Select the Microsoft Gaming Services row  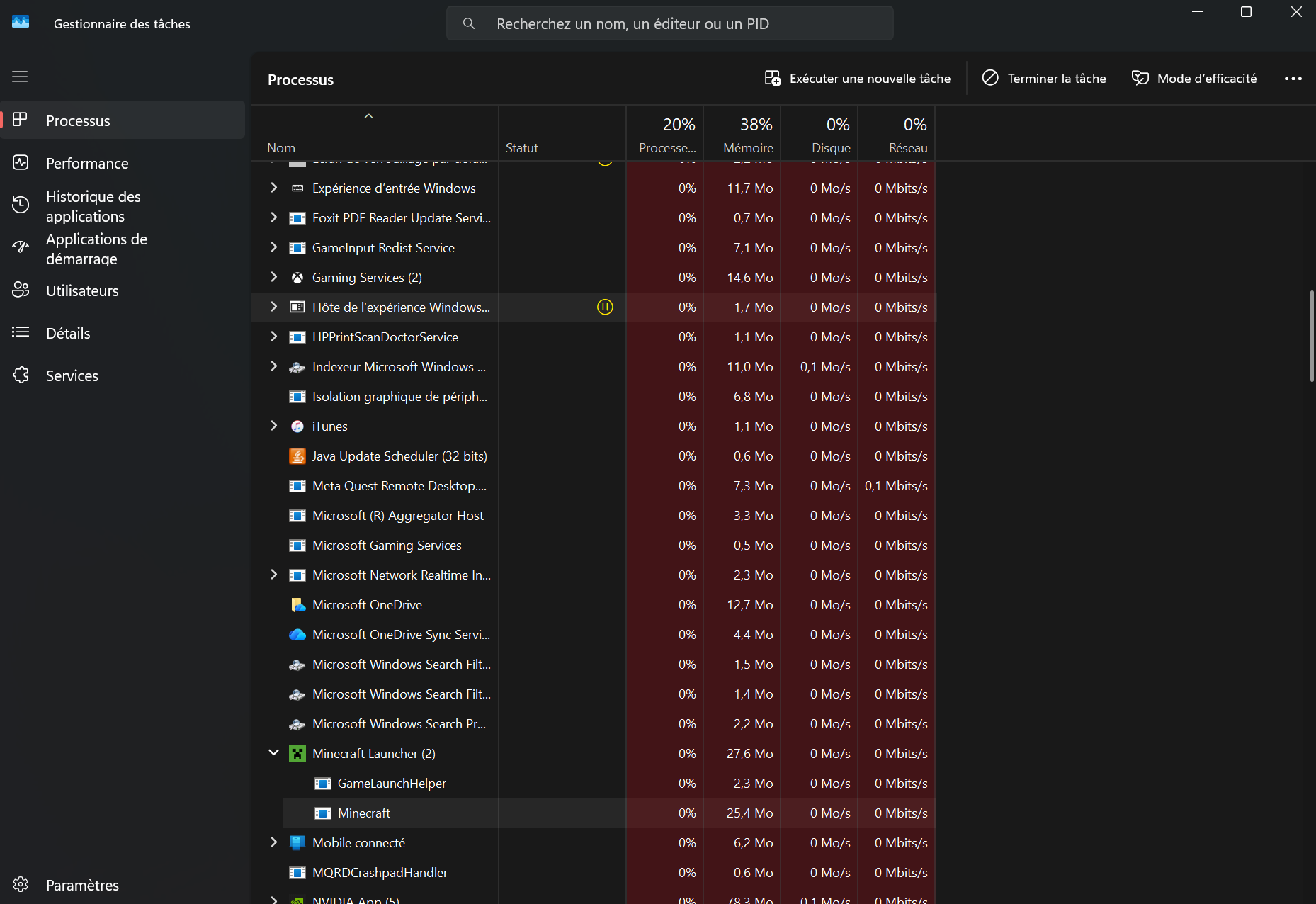coord(594,545)
